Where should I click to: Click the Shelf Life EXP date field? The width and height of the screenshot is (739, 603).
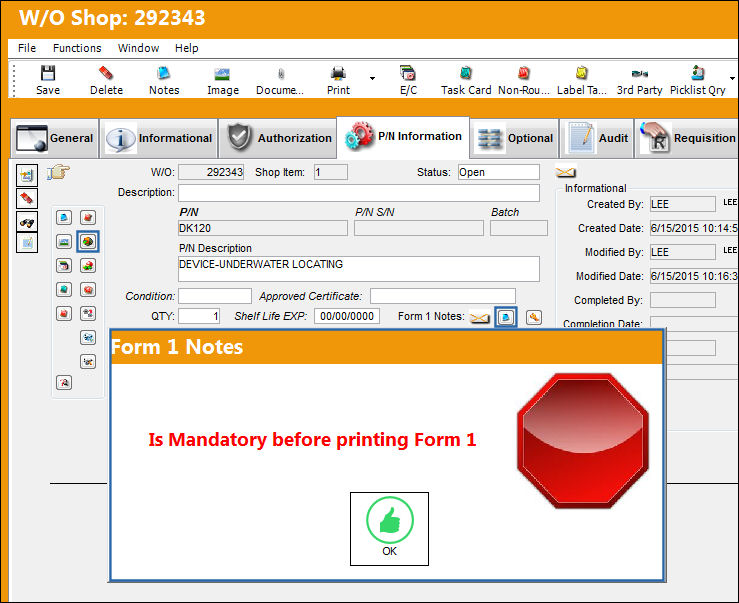(x=347, y=316)
